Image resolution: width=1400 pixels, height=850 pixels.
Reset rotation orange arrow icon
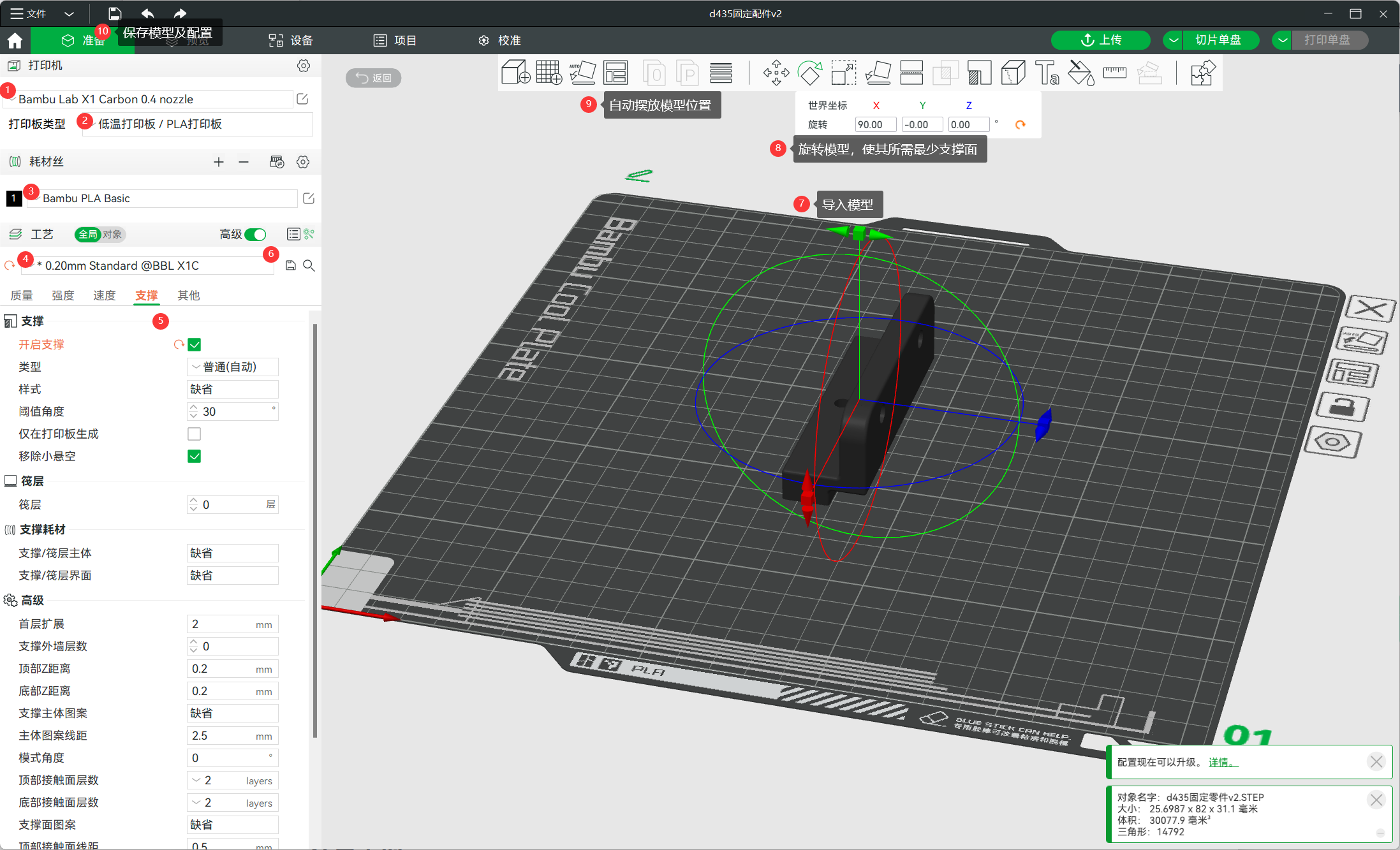pos(1020,124)
